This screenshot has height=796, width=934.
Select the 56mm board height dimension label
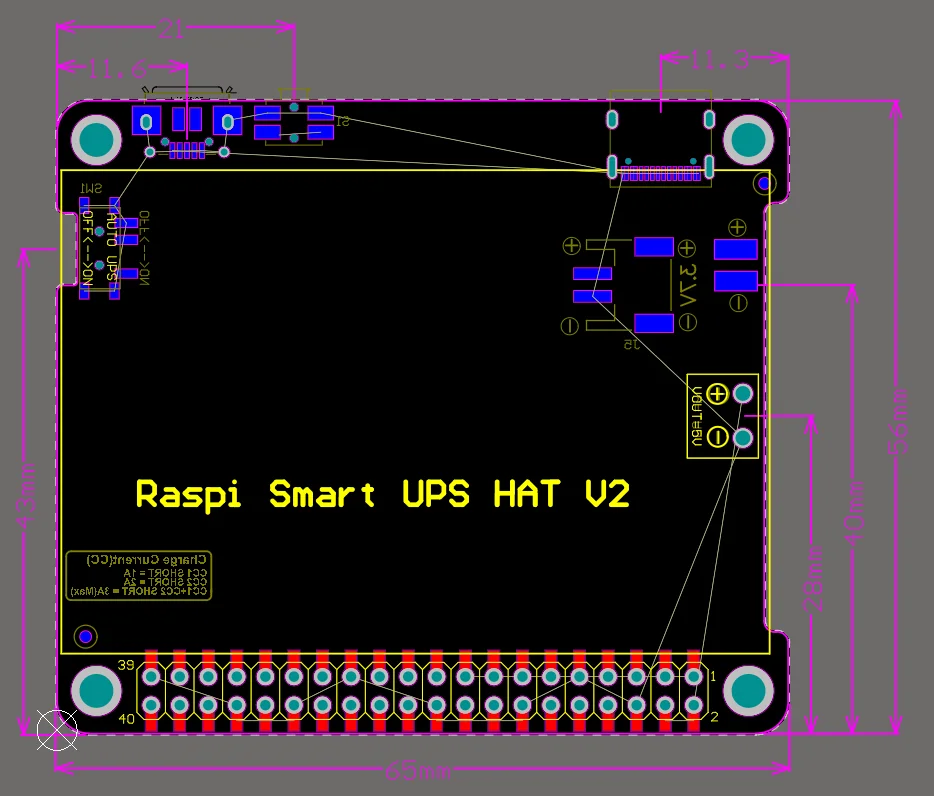[899, 421]
